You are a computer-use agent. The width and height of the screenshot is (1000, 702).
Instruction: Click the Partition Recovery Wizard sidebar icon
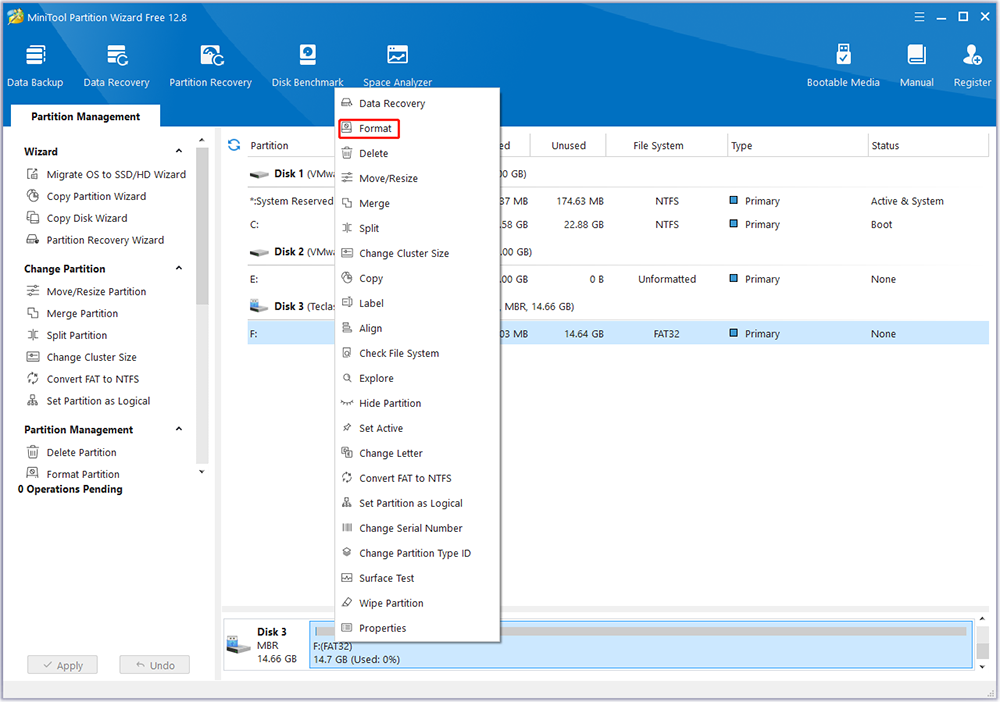[x=33, y=240]
